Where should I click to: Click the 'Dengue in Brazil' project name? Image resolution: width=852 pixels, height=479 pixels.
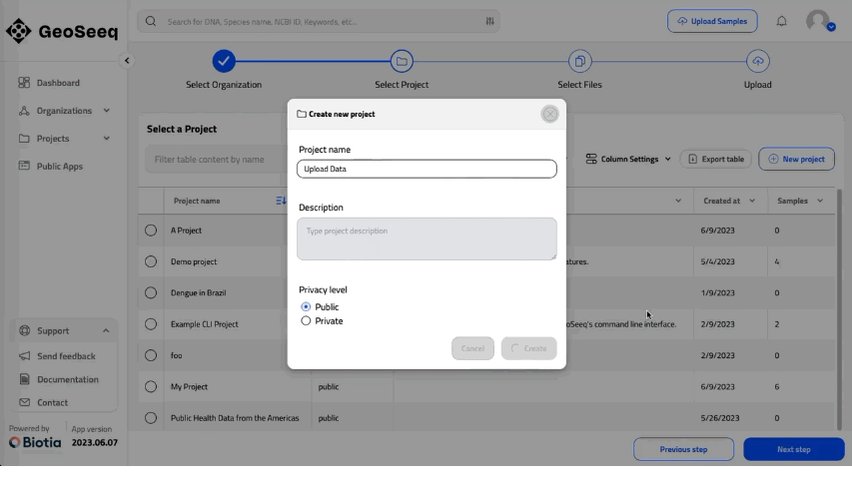tap(198, 293)
